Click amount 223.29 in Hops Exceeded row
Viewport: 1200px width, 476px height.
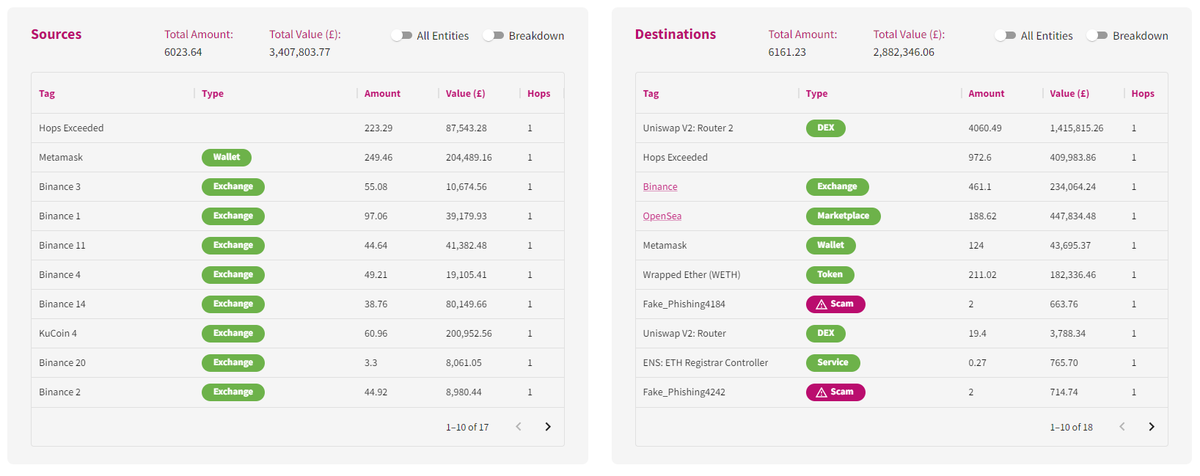pyautogui.click(x=378, y=128)
